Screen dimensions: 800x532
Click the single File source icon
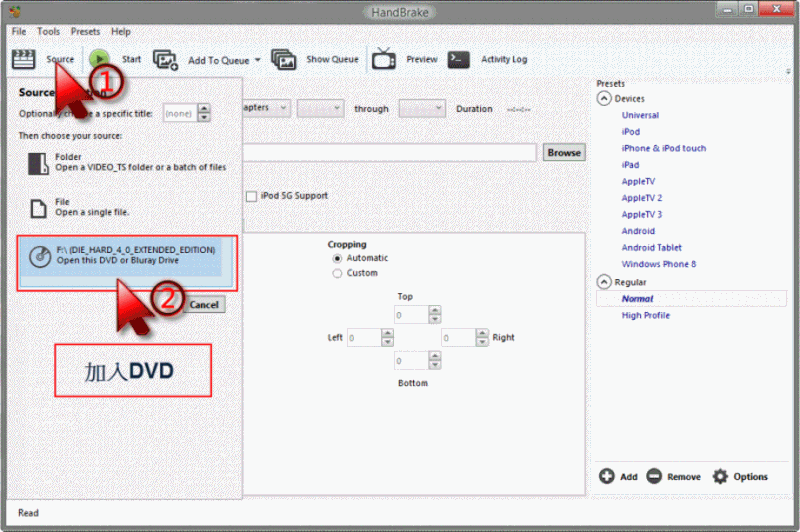coord(38,208)
